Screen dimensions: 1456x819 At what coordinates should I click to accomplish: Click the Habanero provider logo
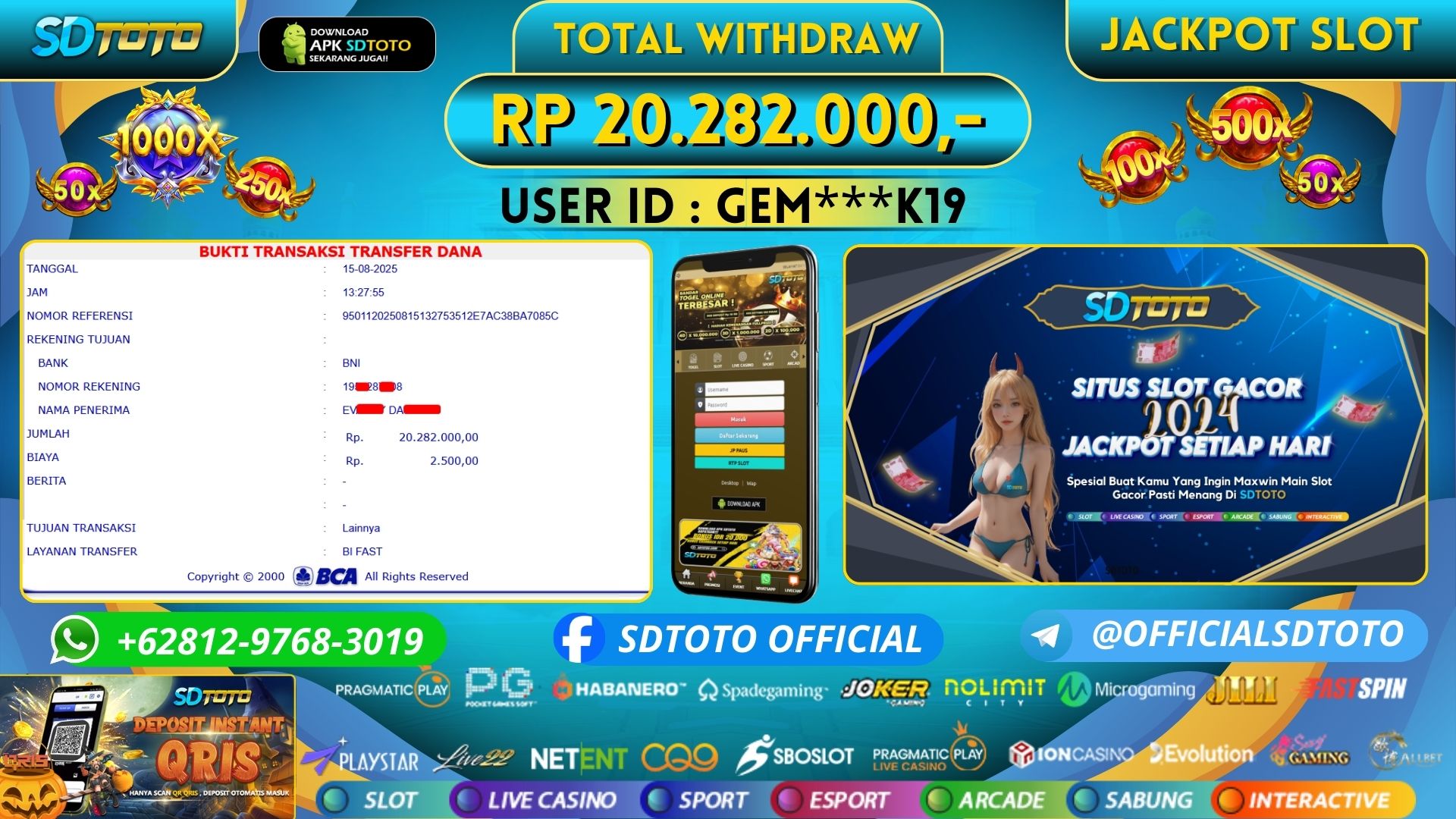(620, 689)
